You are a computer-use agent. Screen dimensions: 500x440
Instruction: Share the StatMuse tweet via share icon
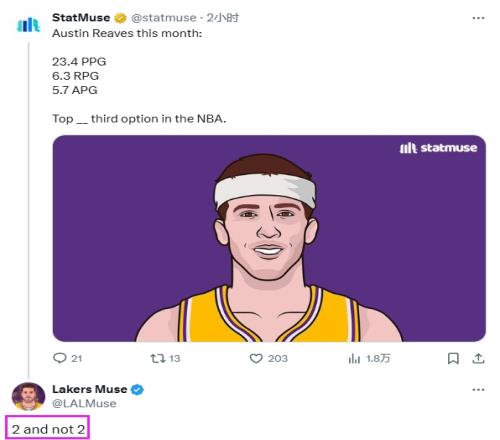(478, 358)
